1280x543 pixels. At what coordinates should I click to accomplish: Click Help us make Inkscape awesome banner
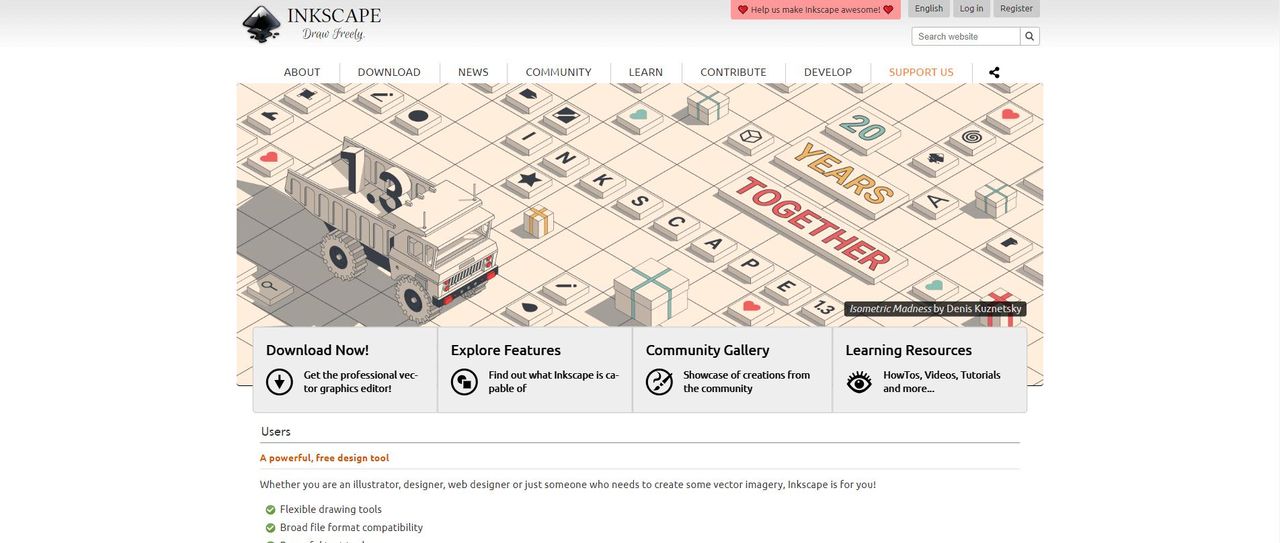pyautogui.click(x=816, y=9)
